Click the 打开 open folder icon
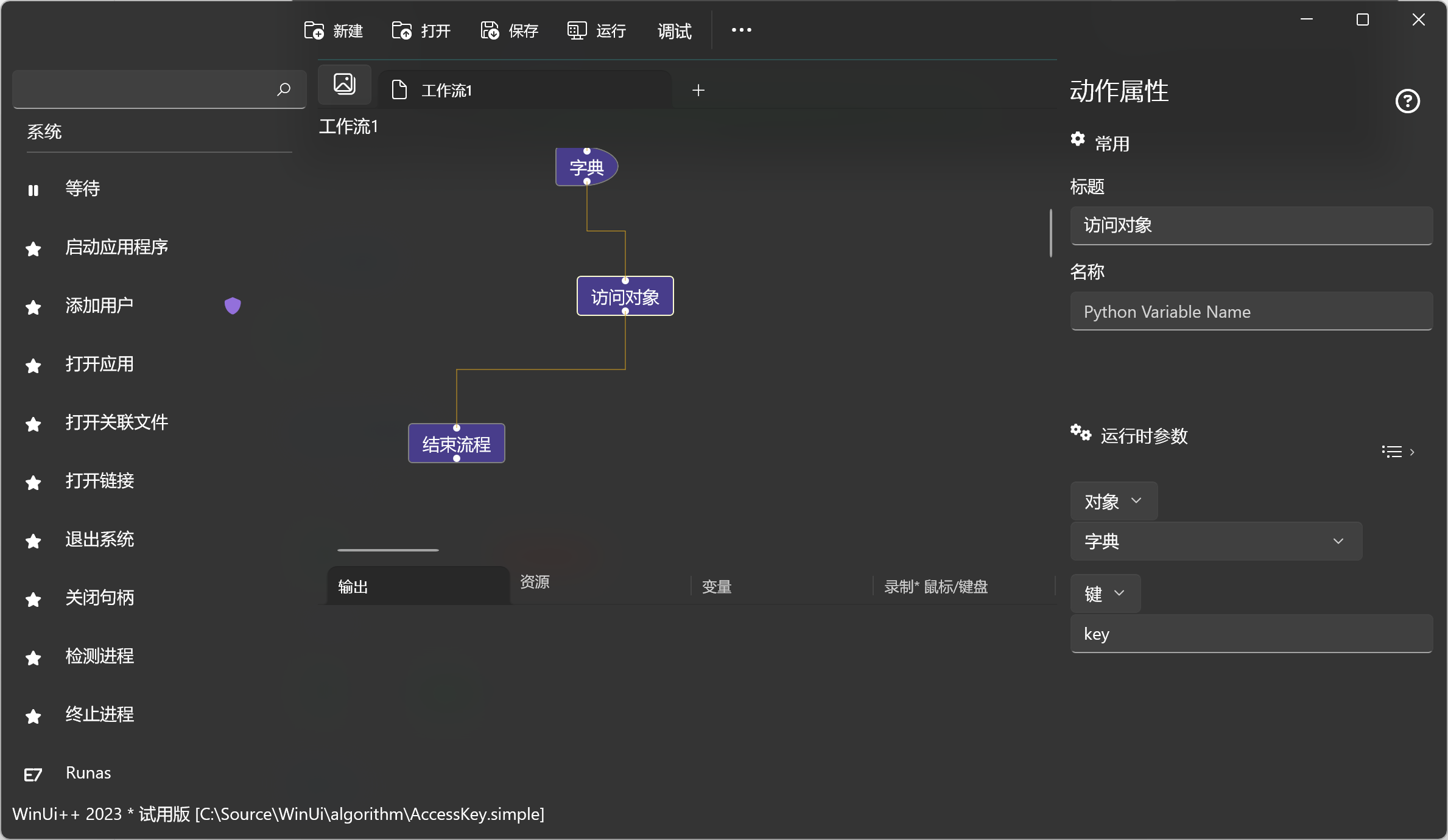 point(402,30)
